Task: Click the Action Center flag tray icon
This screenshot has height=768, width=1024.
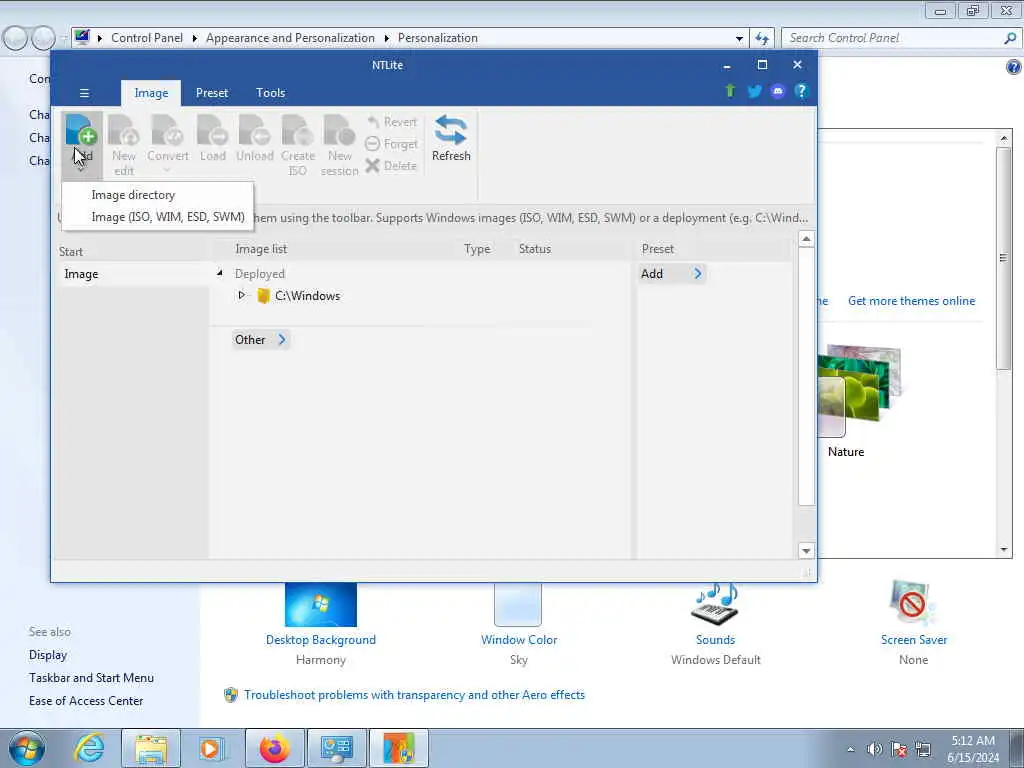Action: tap(899, 750)
